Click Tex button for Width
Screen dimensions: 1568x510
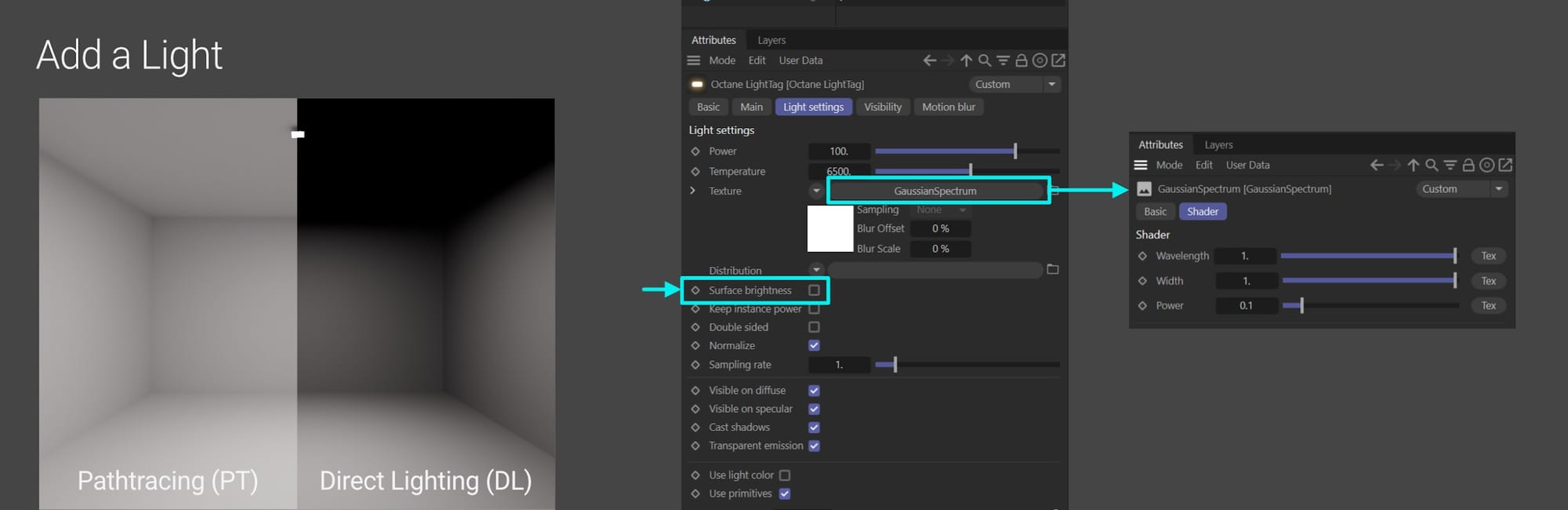(x=1488, y=281)
